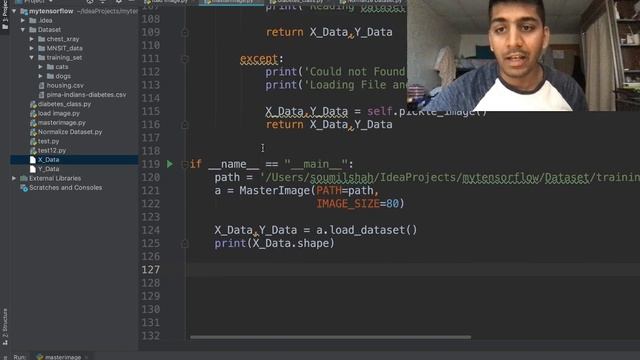Open masterimage.py from the project tree
Screen dimensions: 640x360
[62, 122]
